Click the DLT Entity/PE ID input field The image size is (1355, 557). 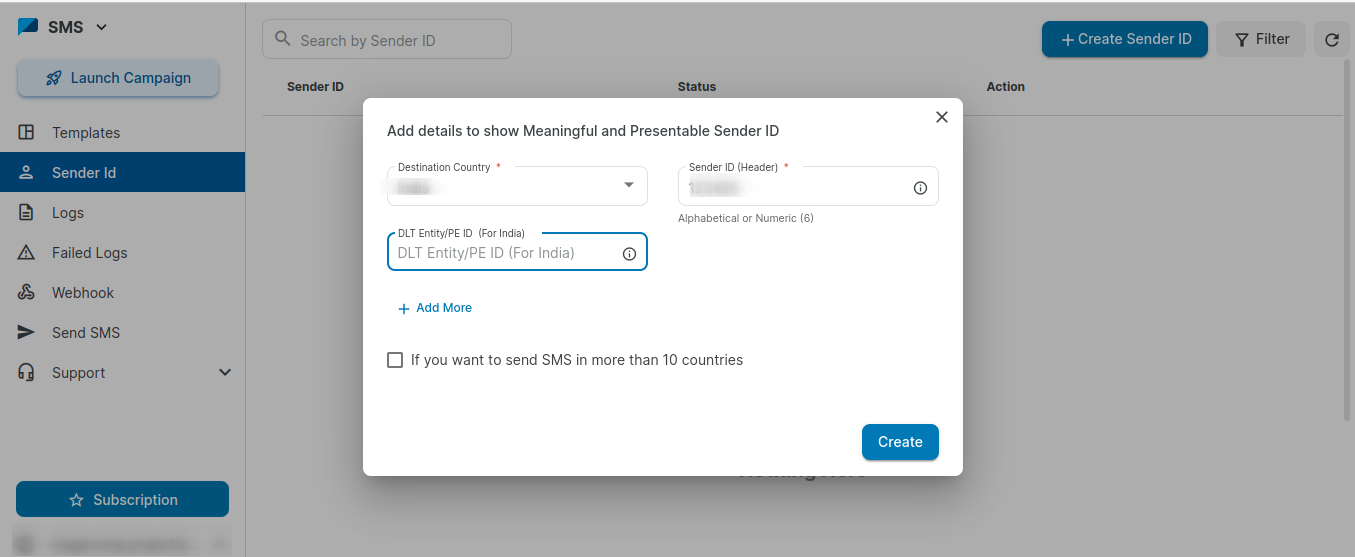tap(505, 254)
